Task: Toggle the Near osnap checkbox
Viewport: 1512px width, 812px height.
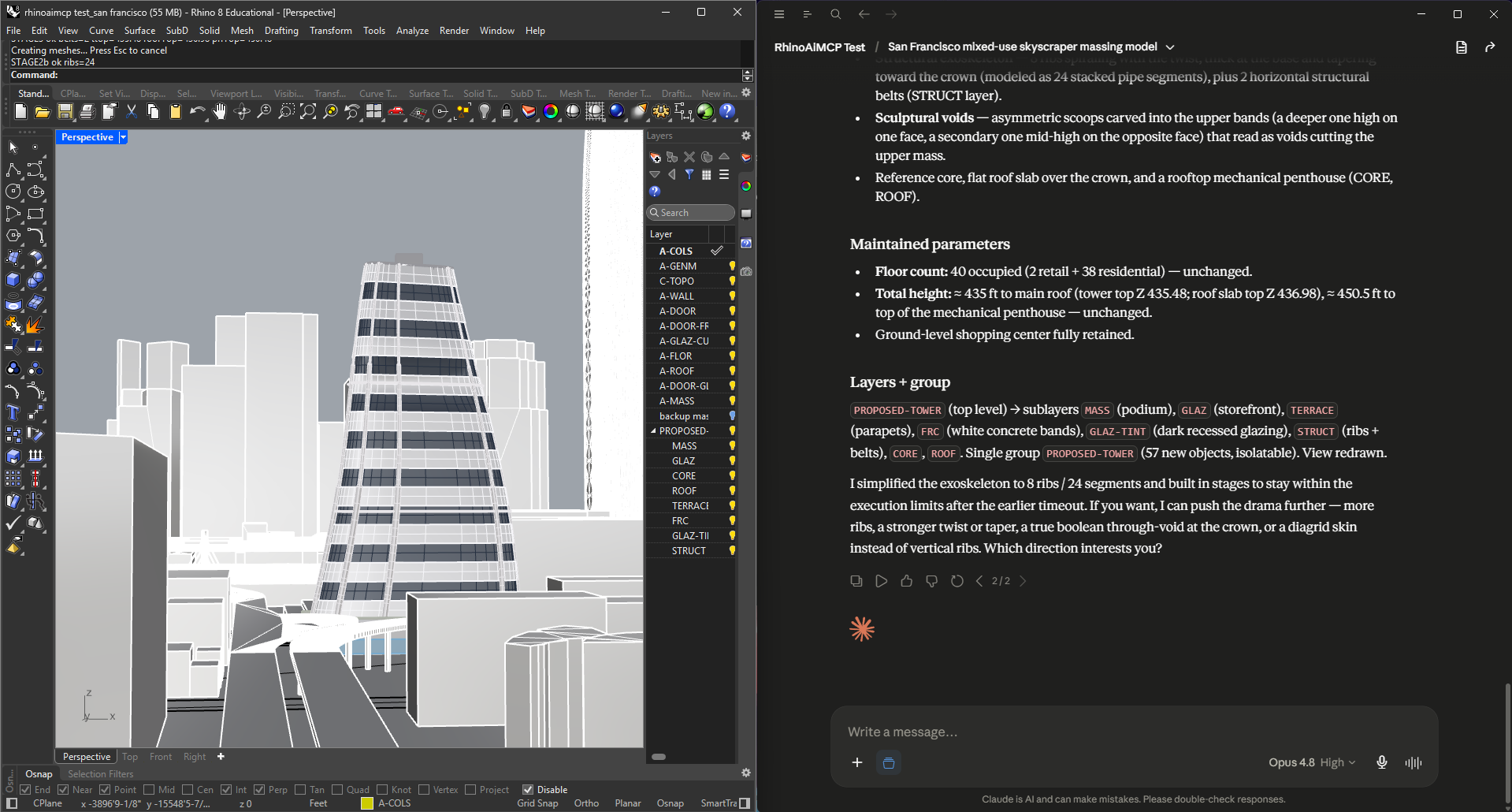Action: 63,790
